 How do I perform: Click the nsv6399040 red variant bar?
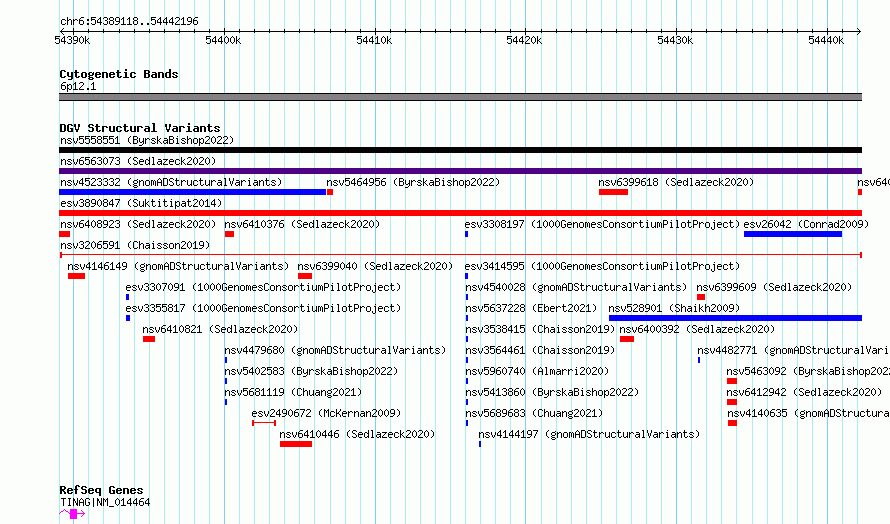point(305,276)
